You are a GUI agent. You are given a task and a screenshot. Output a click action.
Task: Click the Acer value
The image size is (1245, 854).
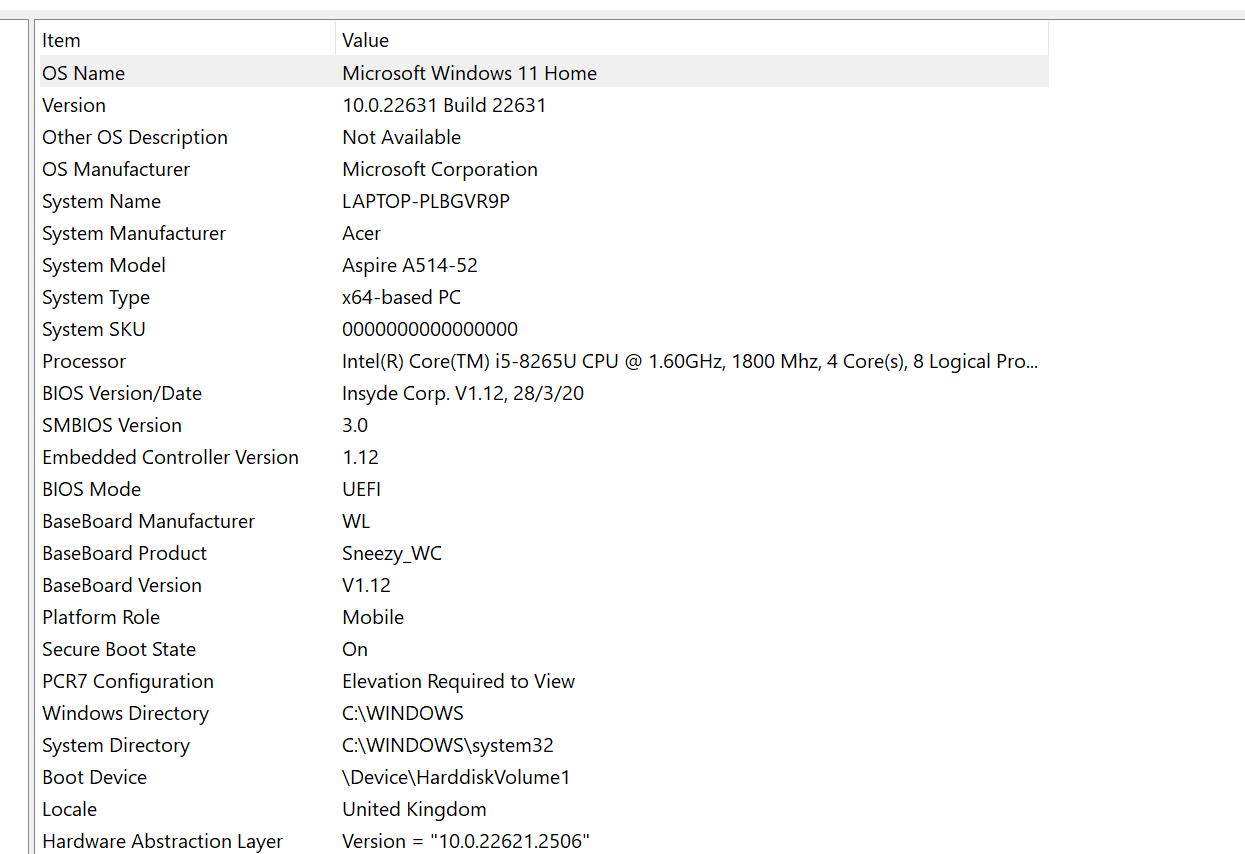pyautogui.click(x=361, y=233)
